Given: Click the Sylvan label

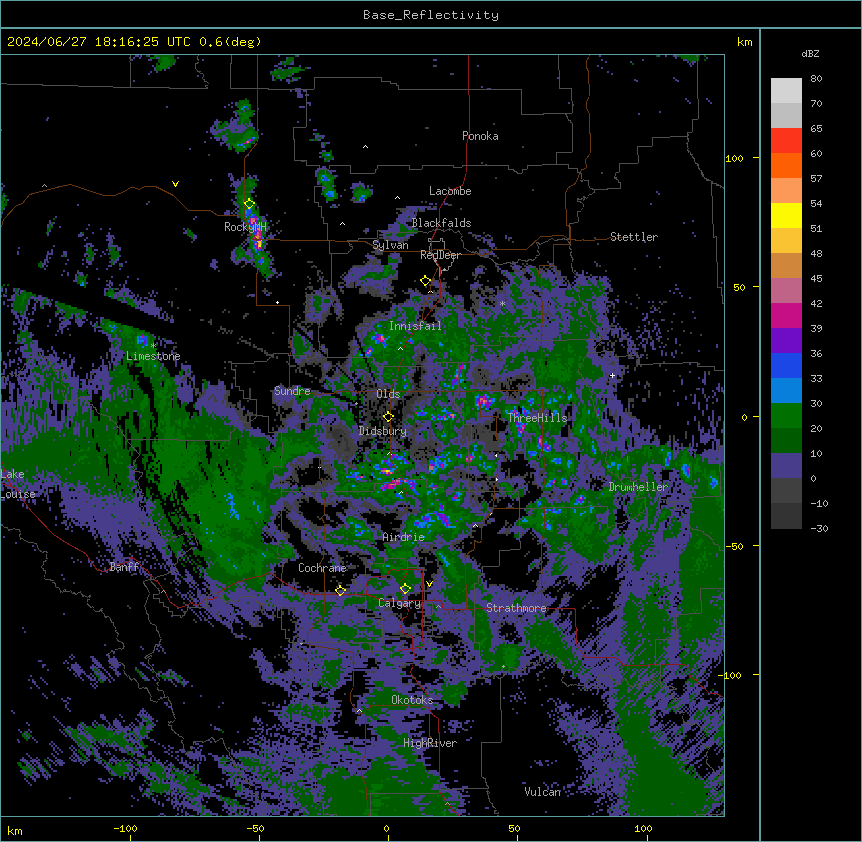Looking at the screenshot, I should pos(390,245).
